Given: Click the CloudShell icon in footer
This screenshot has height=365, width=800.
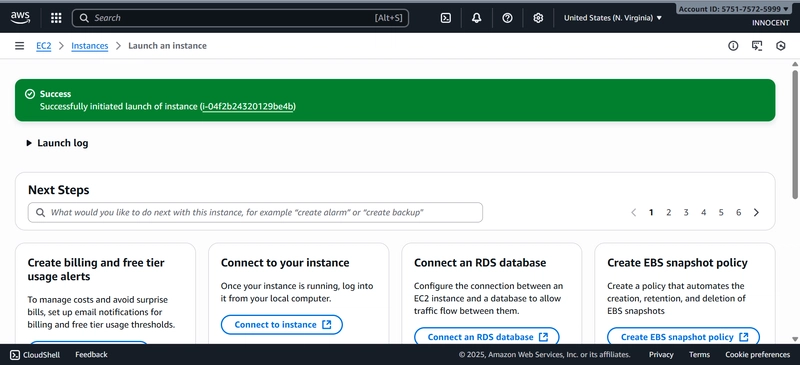Looking at the screenshot, I should coord(15,354).
